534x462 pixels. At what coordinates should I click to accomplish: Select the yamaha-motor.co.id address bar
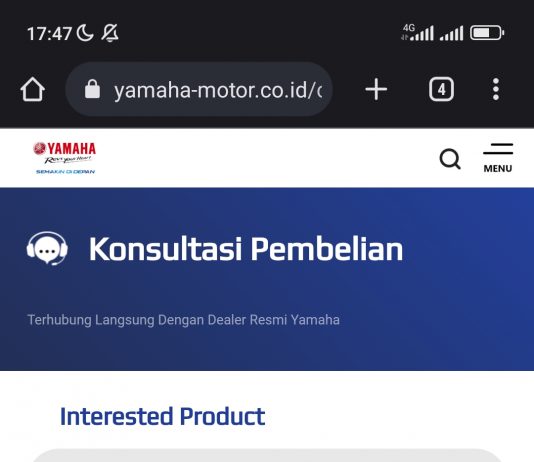[199, 90]
